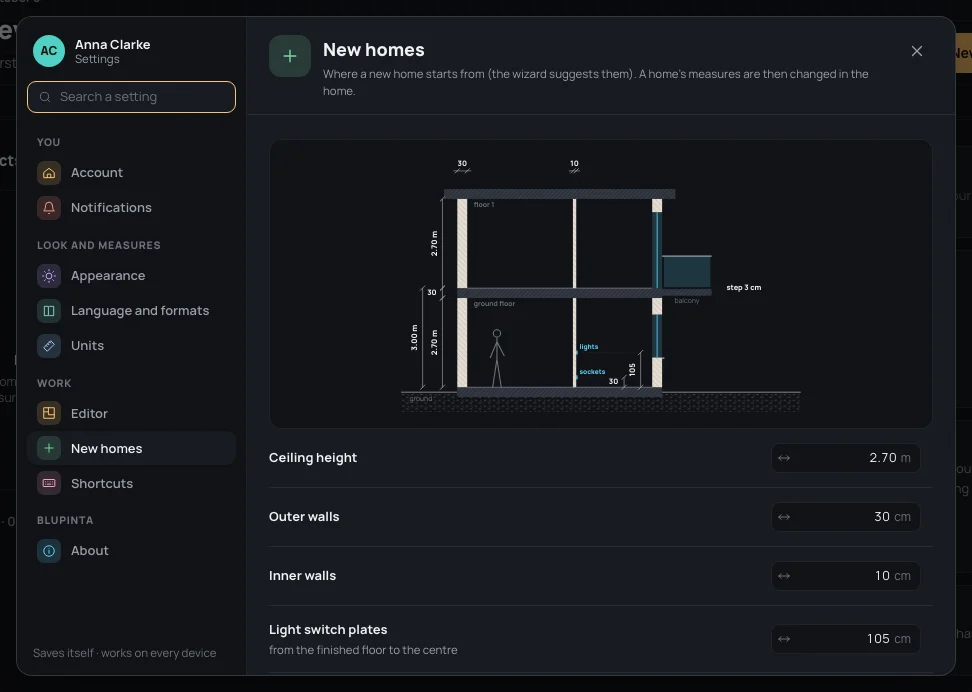Click the "LOOK AND MEASURES" section heading
972x692 pixels.
(99, 246)
